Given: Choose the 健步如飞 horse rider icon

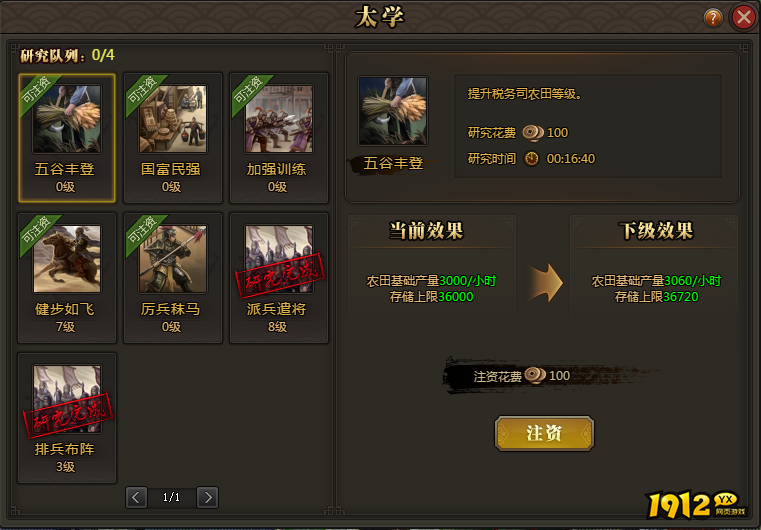Looking at the screenshot, I should [67, 259].
